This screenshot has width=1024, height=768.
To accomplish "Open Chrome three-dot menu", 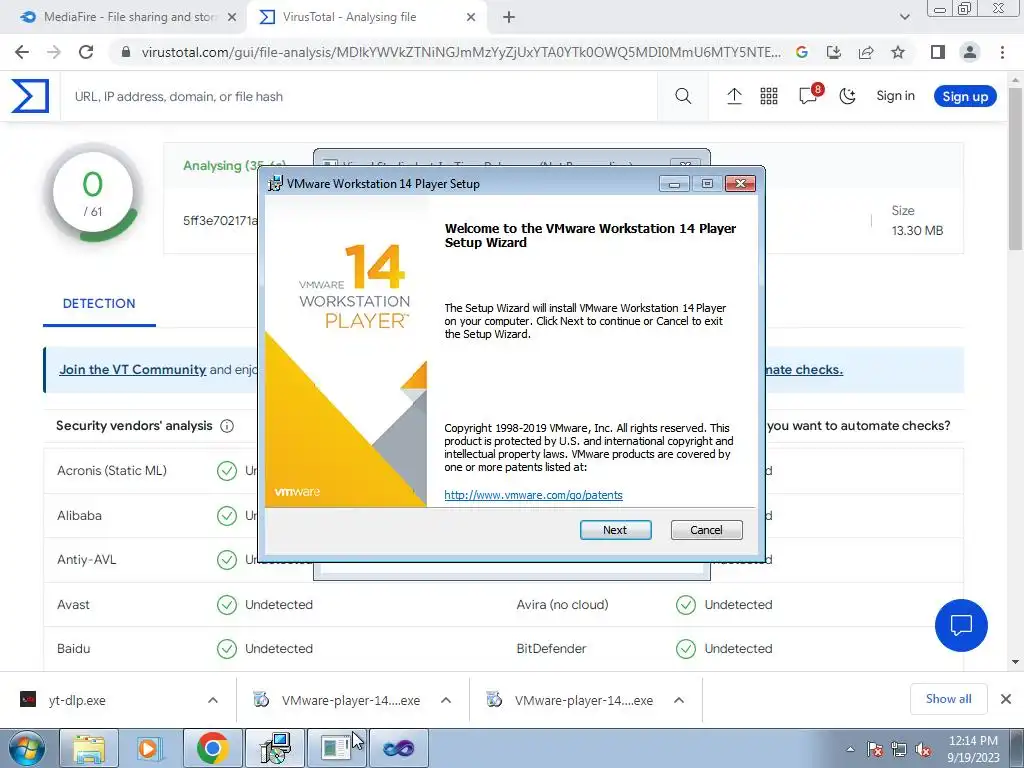I will (x=1002, y=52).
